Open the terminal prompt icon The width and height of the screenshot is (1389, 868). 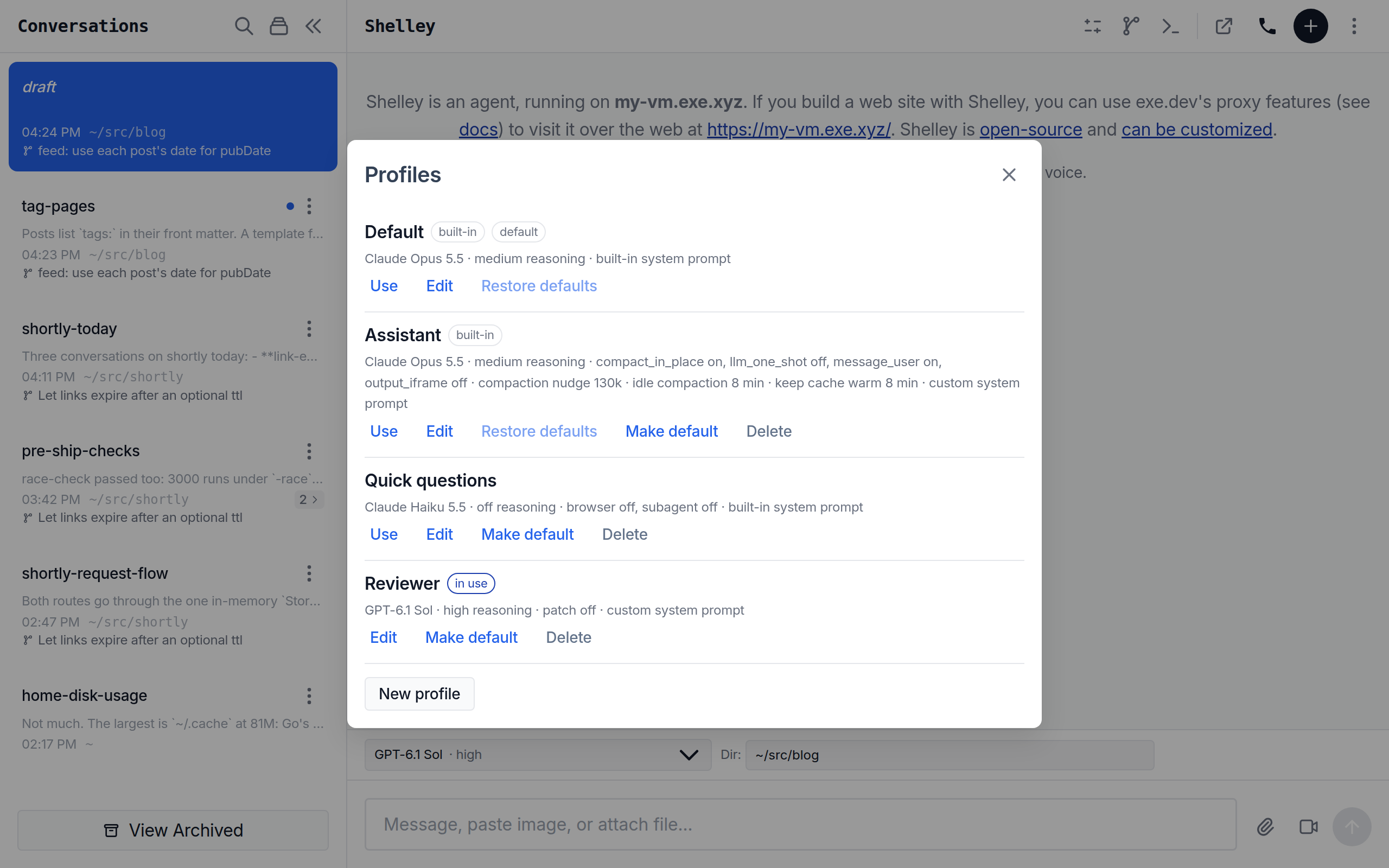tap(1170, 26)
